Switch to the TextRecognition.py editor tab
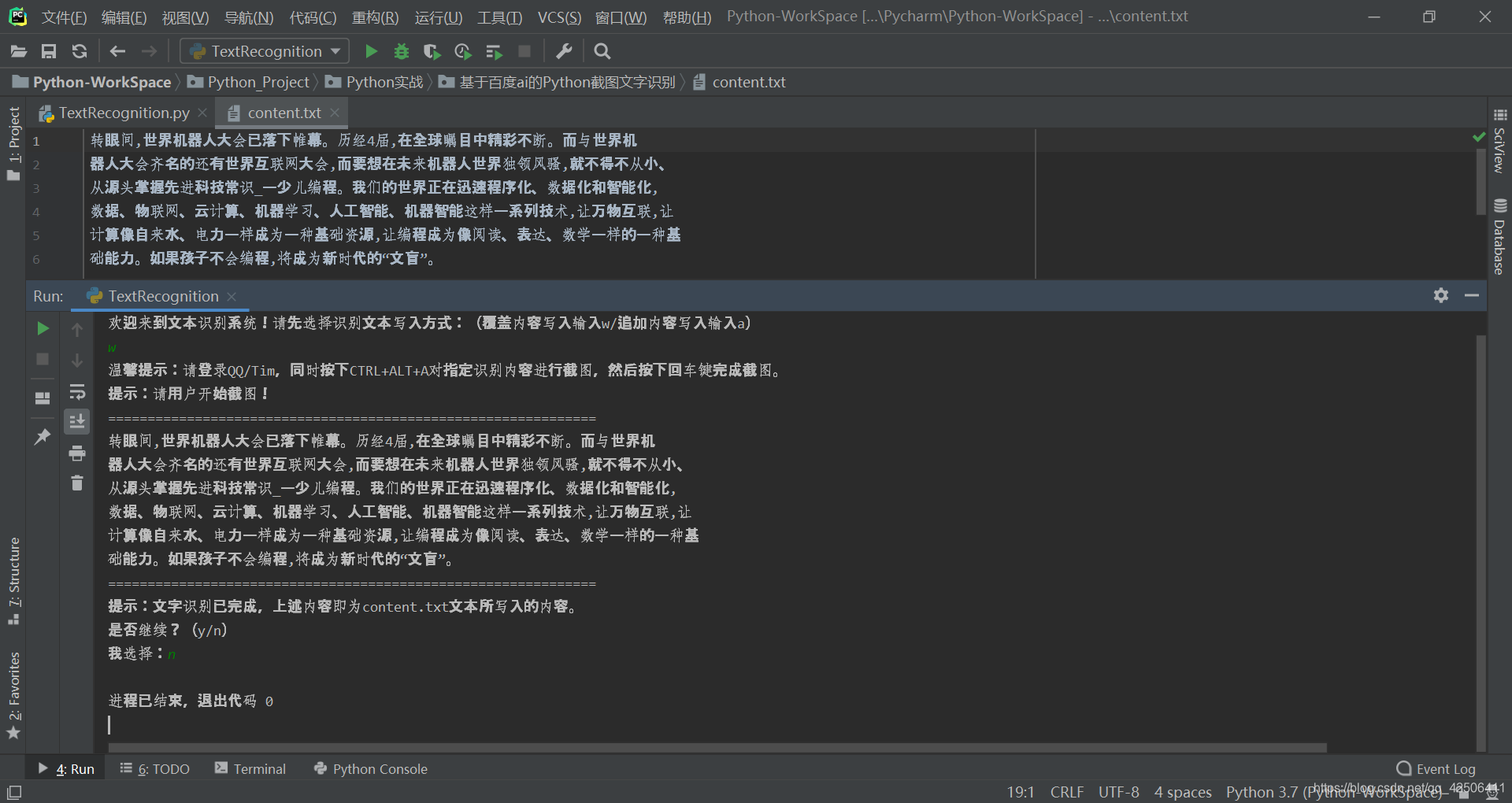Image resolution: width=1512 pixels, height=803 pixels. [124, 113]
